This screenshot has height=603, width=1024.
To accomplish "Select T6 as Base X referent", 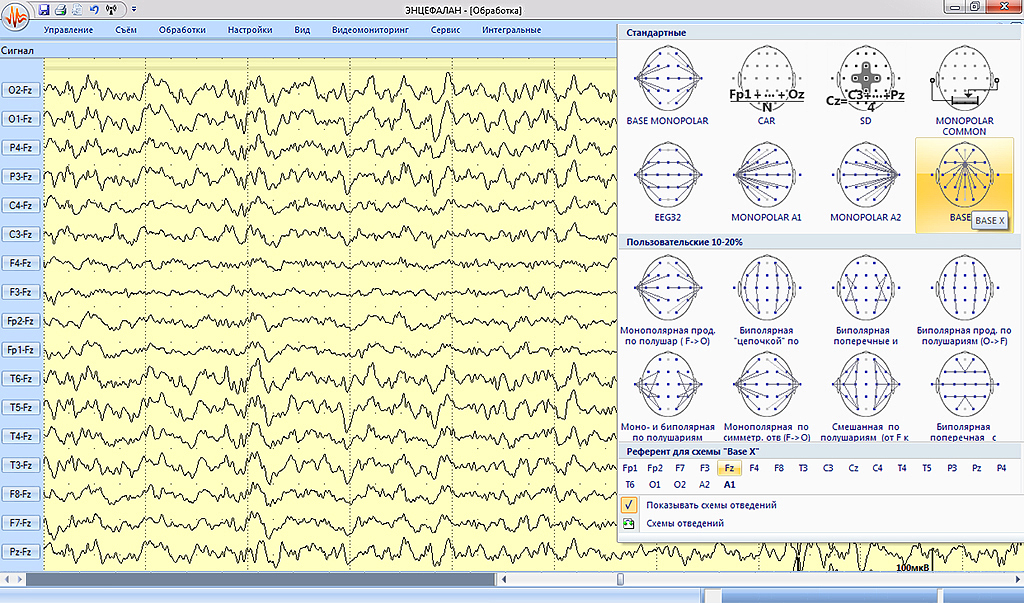I will click(630, 485).
